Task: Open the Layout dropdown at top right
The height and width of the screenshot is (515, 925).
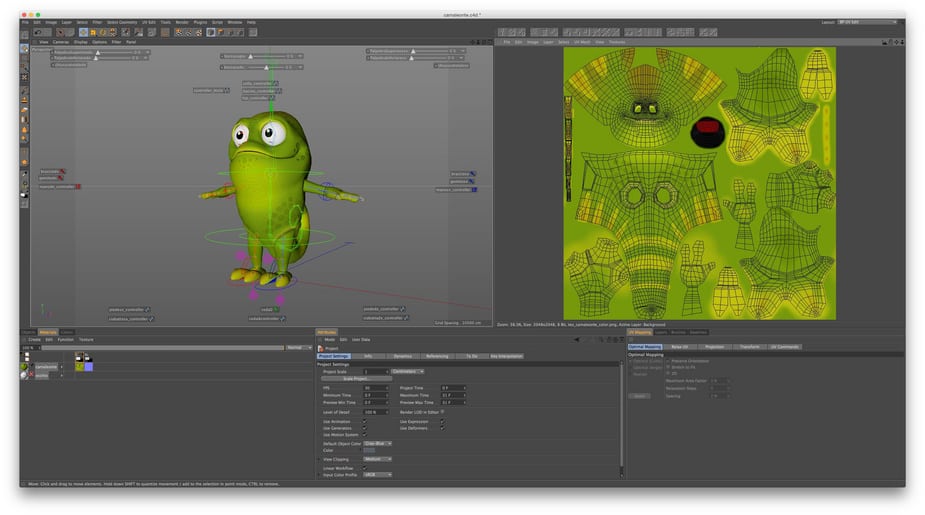Action: pos(867,22)
